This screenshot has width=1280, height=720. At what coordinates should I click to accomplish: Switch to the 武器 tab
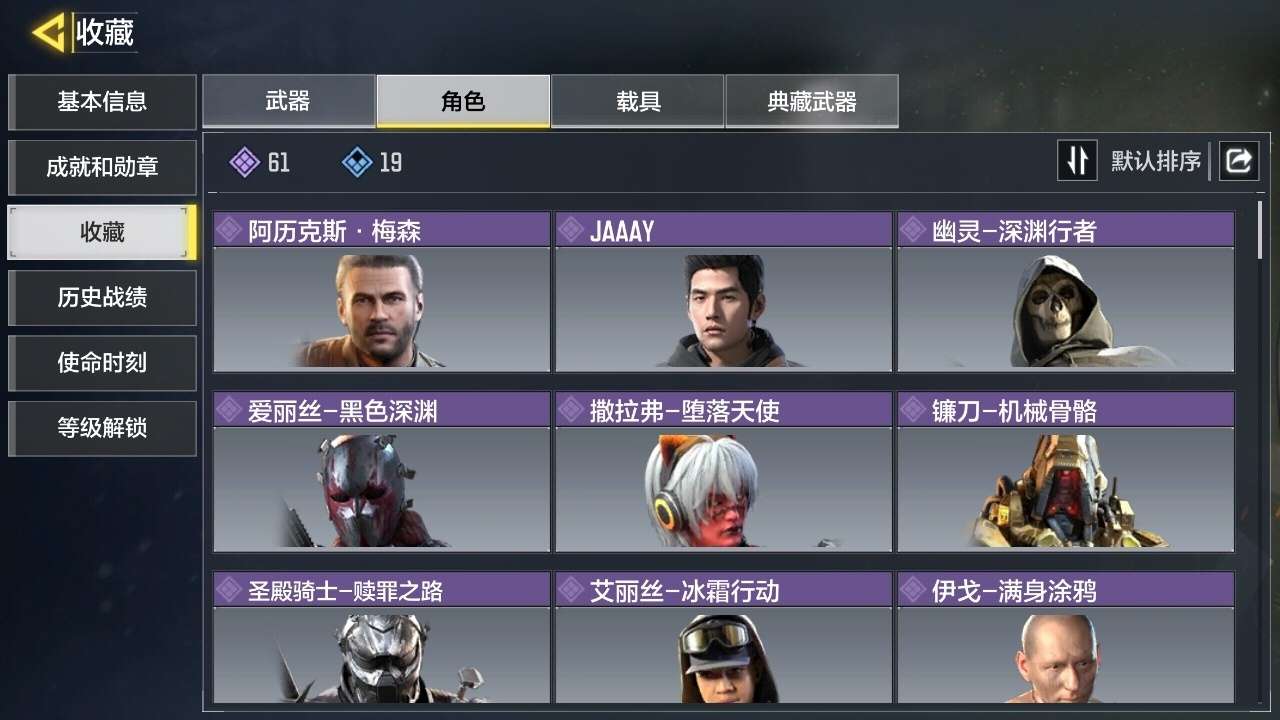tap(289, 101)
